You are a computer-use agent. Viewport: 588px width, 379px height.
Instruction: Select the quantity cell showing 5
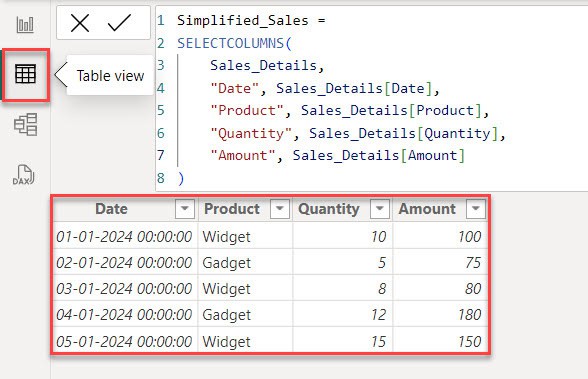tap(342, 263)
